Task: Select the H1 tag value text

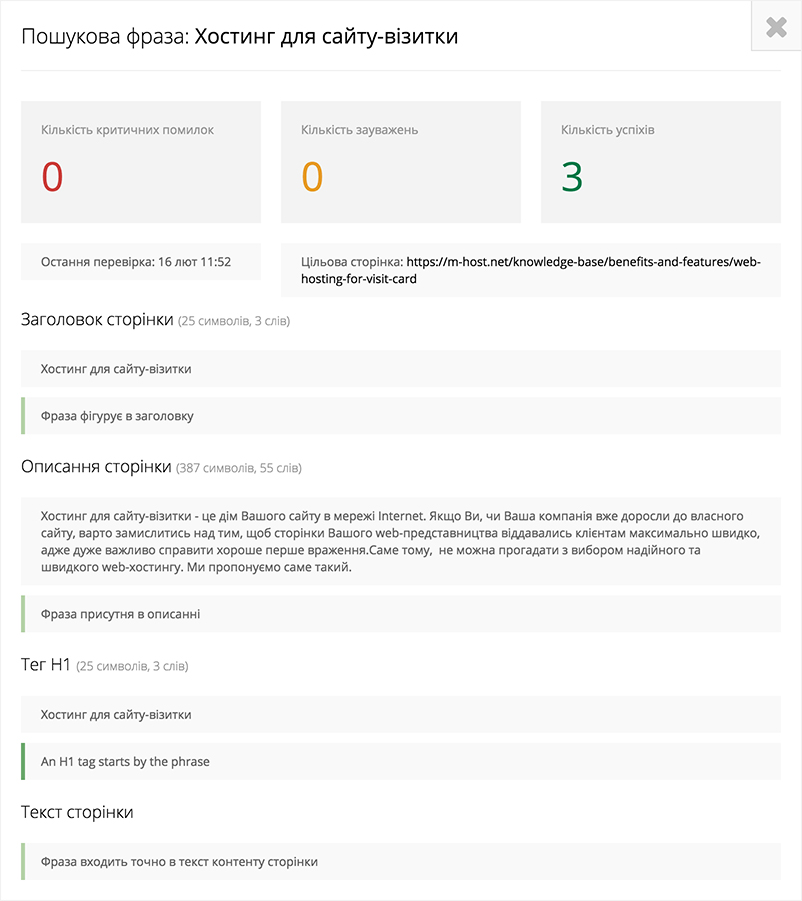Action: [116, 715]
